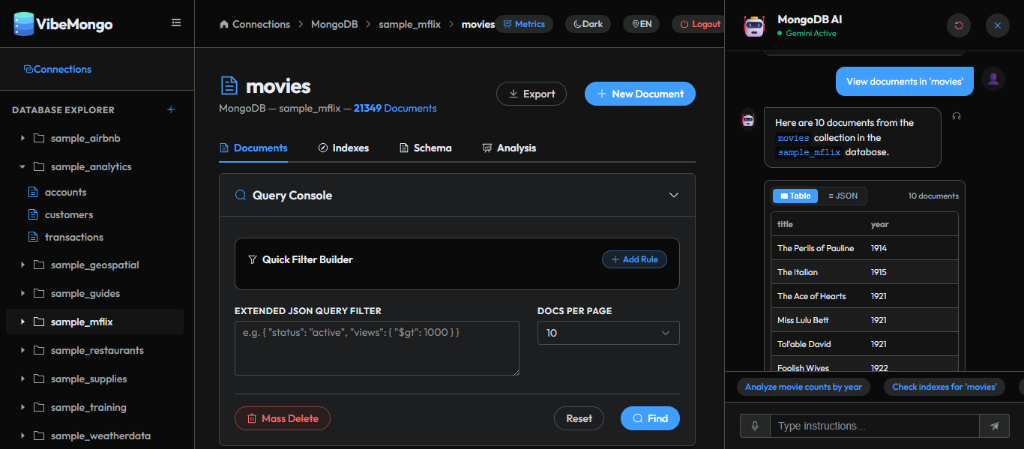
Task: Switch to the Documents tab
Action: point(253,148)
